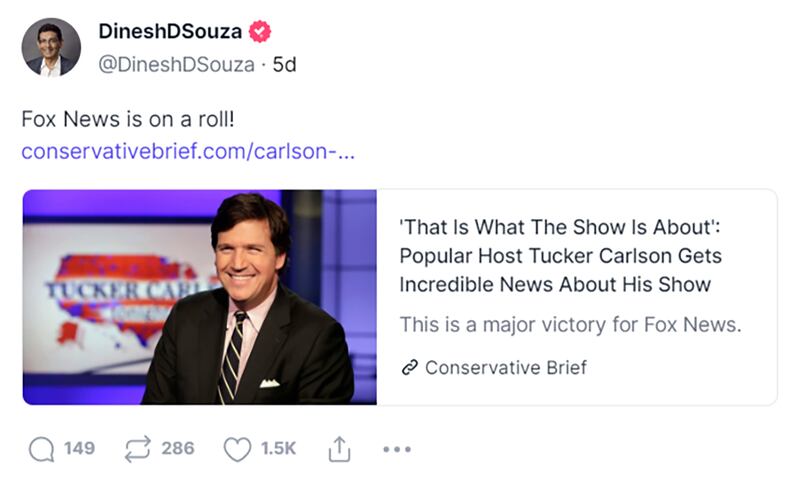Open the @DineshDSouza handle

(x=175, y=64)
